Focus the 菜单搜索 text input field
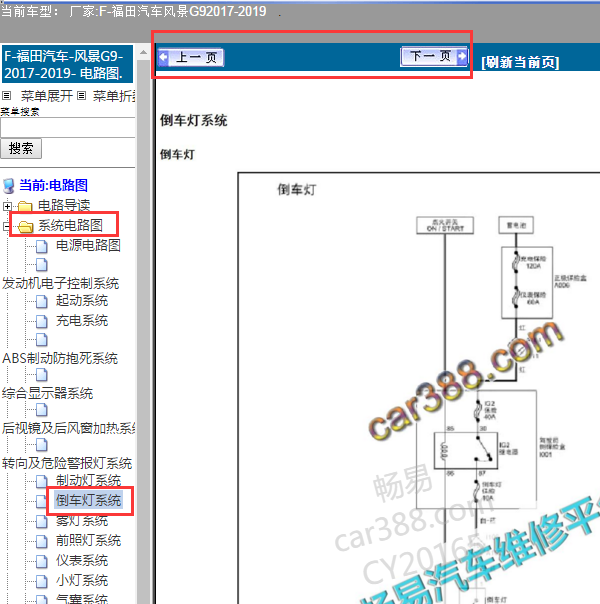 (x=68, y=128)
